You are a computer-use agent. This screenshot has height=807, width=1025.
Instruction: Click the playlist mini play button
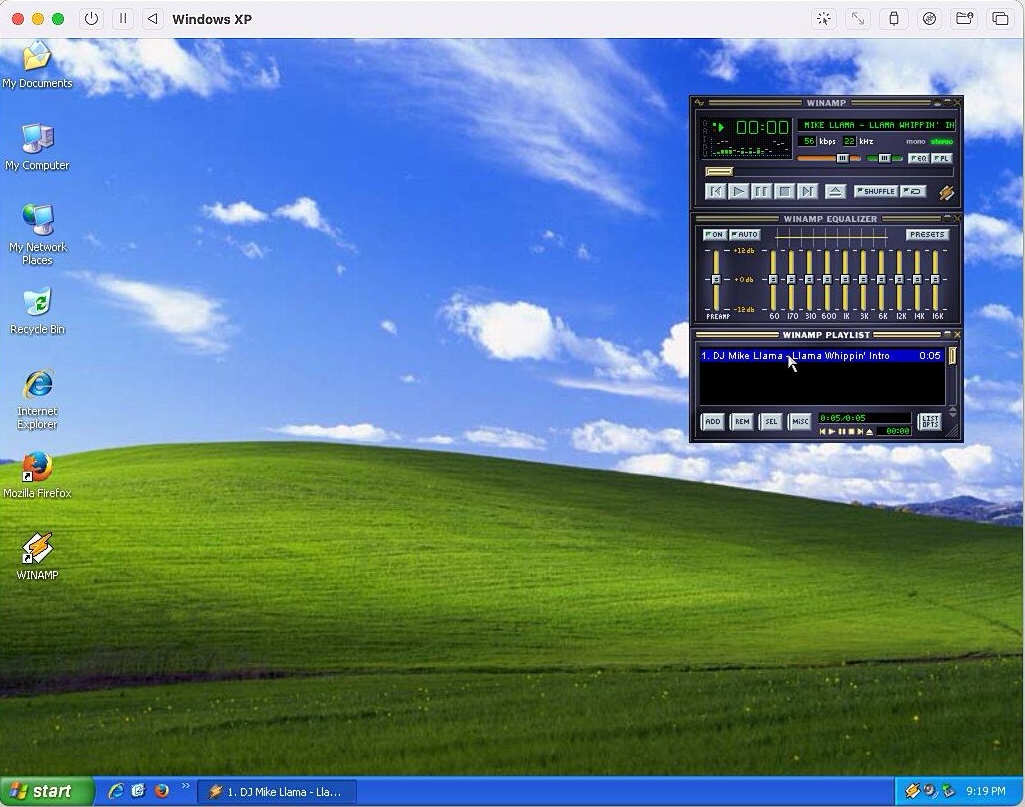(832, 431)
